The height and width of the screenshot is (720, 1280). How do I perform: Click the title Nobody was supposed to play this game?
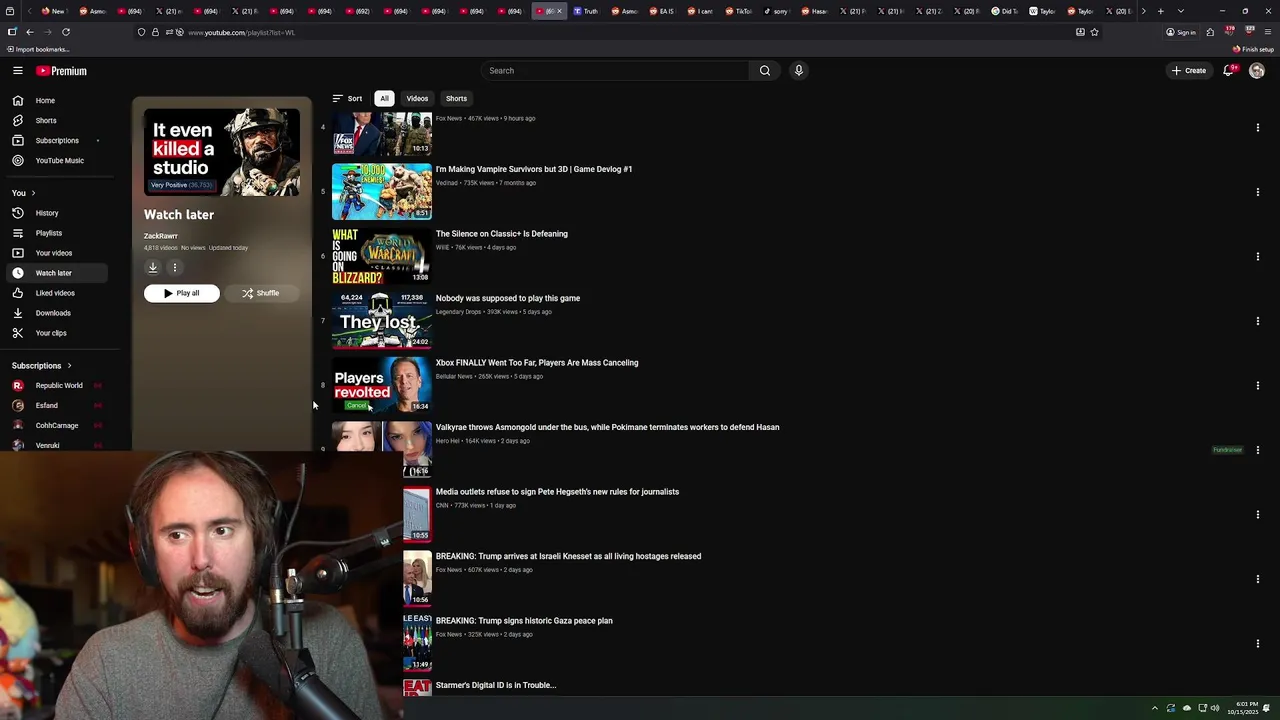click(508, 298)
